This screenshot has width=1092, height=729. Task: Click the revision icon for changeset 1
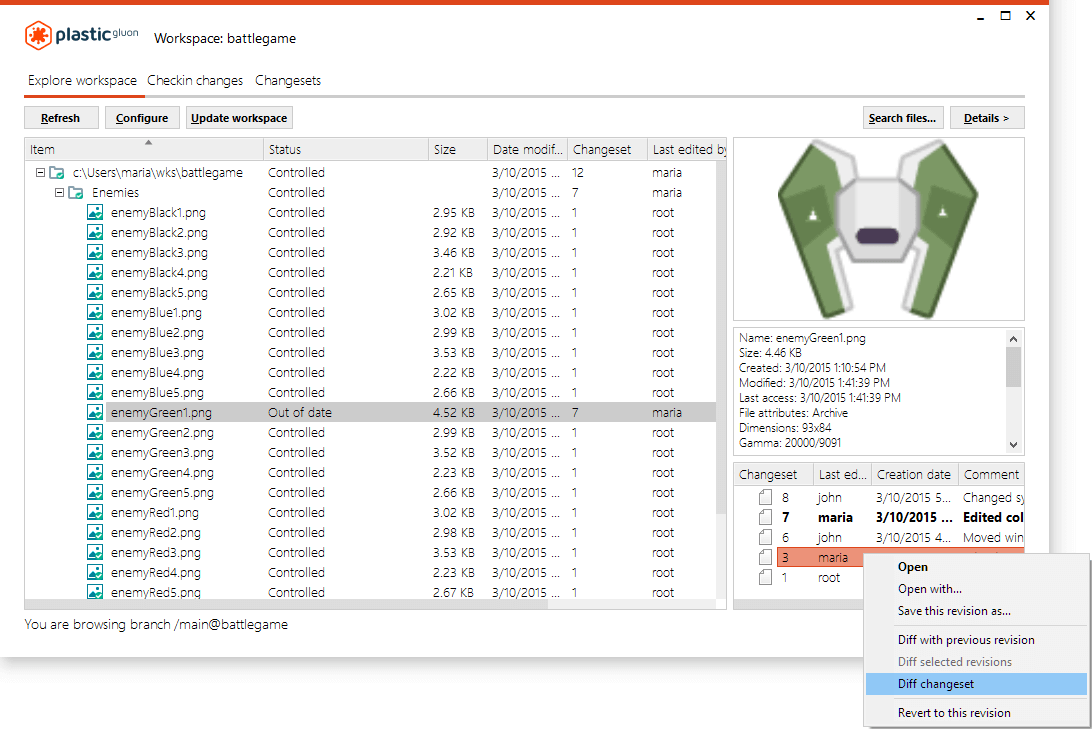[765, 577]
